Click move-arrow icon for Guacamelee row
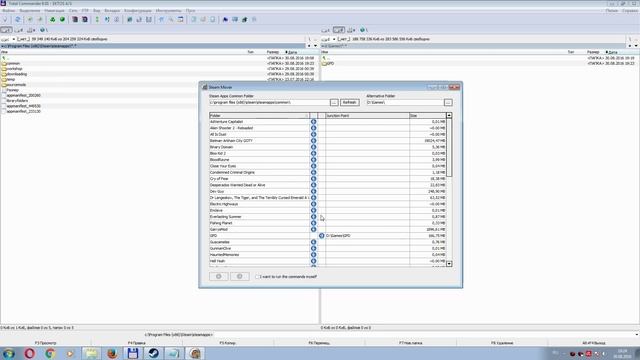 coord(313,242)
